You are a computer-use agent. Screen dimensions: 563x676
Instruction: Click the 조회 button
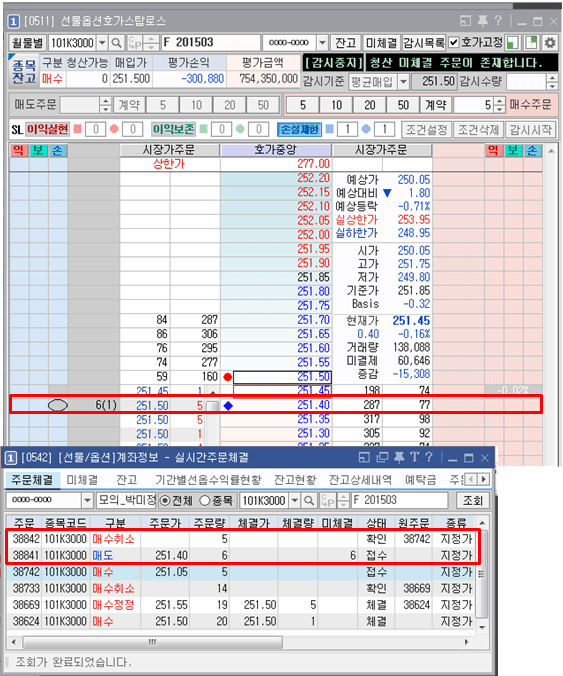click(x=473, y=501)
